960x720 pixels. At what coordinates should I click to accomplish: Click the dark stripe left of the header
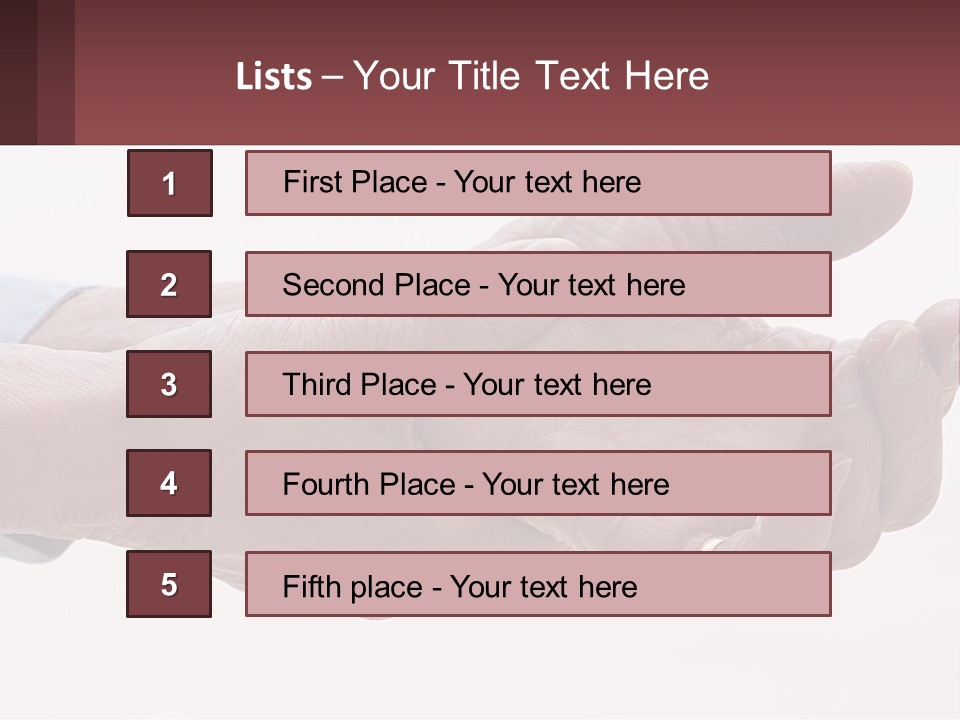[18, 72]
